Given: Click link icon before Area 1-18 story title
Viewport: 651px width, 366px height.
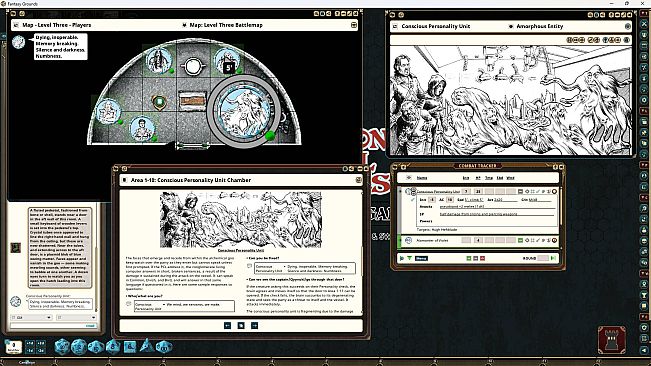Looking at the screenshot, I should [x=124, y=180].
